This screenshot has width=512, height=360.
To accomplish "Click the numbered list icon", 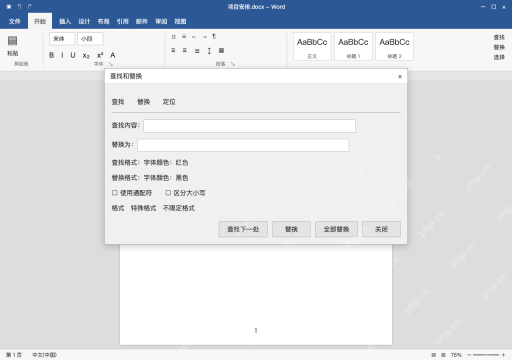I will tap(184, 37).
